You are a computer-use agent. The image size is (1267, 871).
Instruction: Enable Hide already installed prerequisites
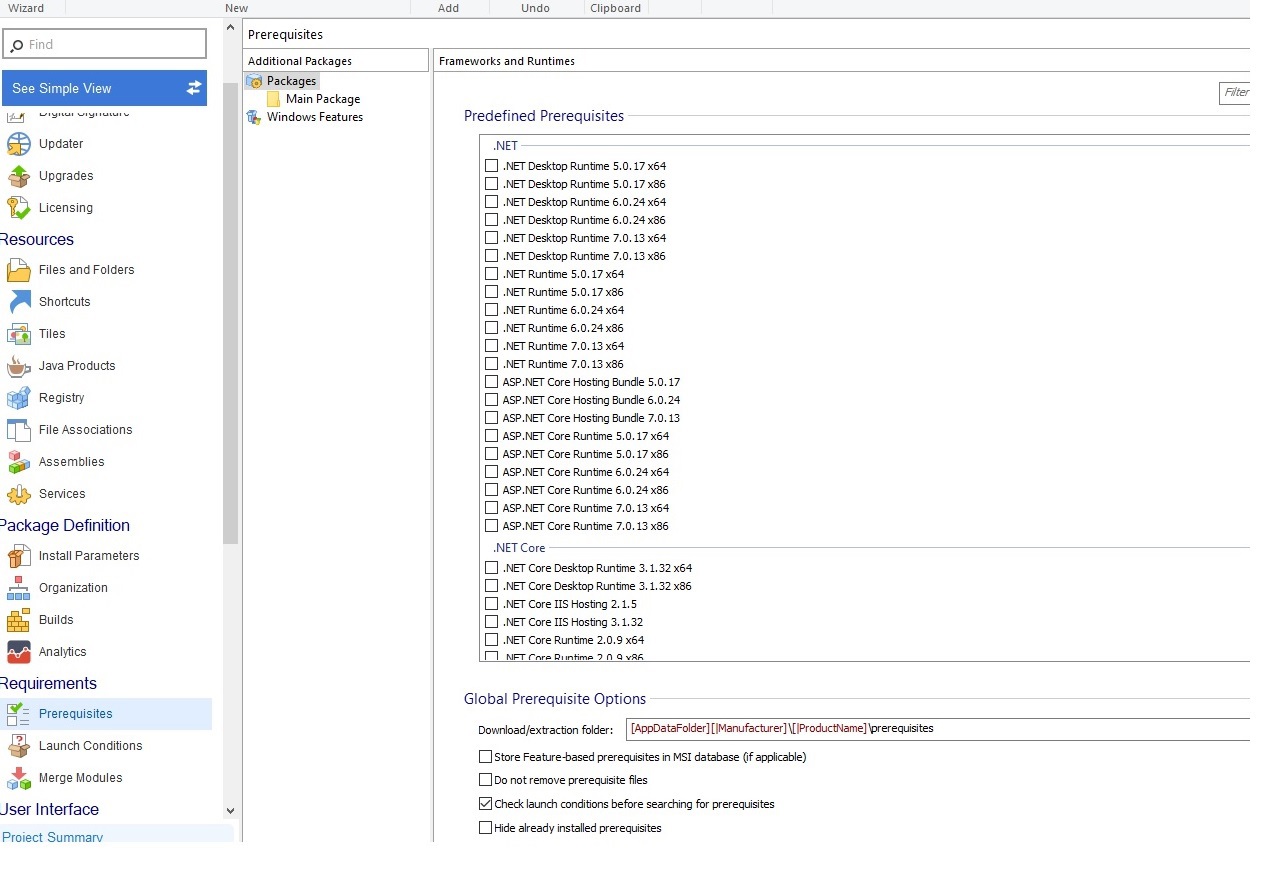click(x=485, y=828)
